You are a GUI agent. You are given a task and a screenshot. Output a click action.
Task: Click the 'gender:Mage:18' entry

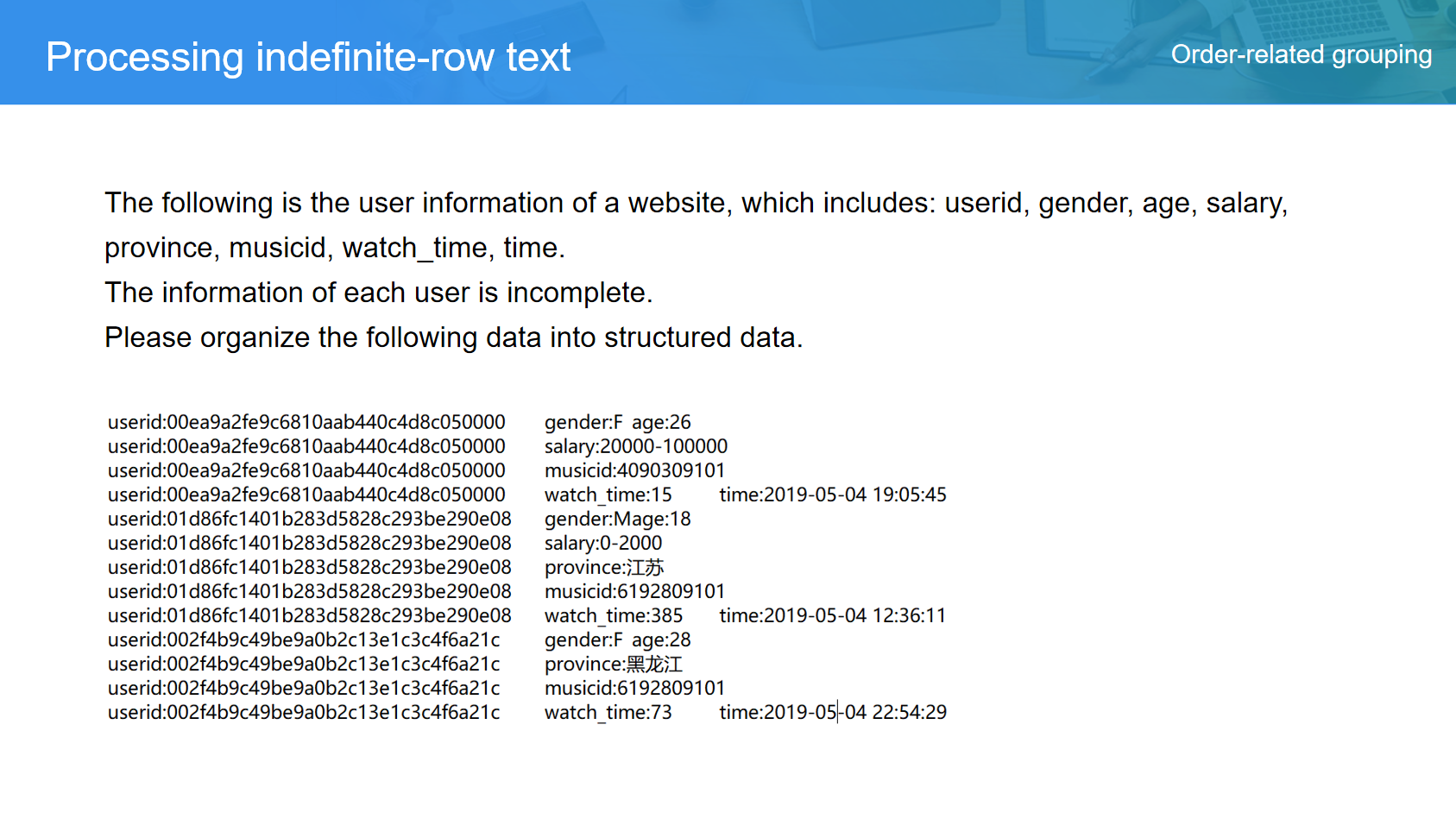pos(617,519)
